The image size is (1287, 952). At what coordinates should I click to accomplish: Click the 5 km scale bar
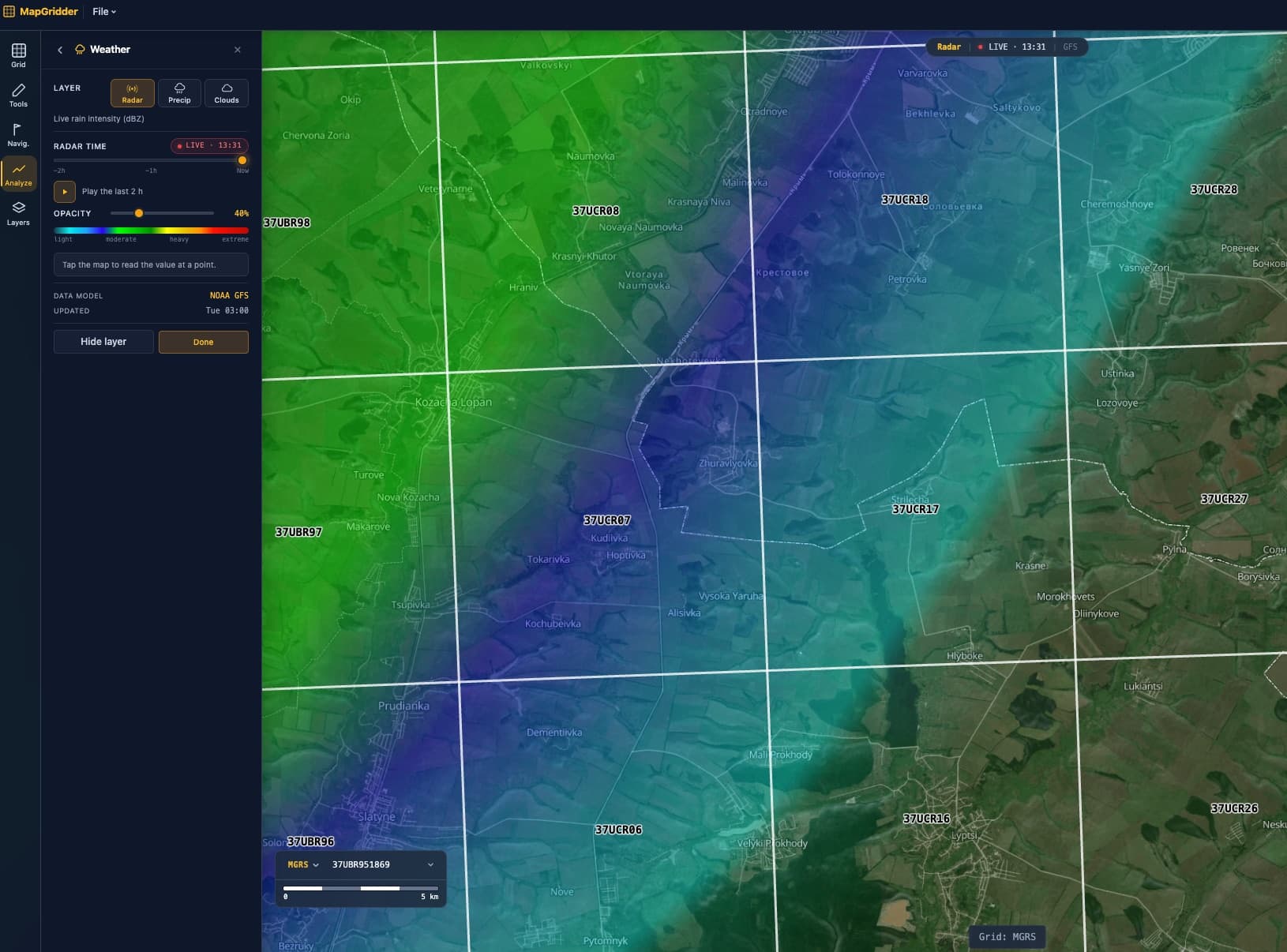[361, 888]
